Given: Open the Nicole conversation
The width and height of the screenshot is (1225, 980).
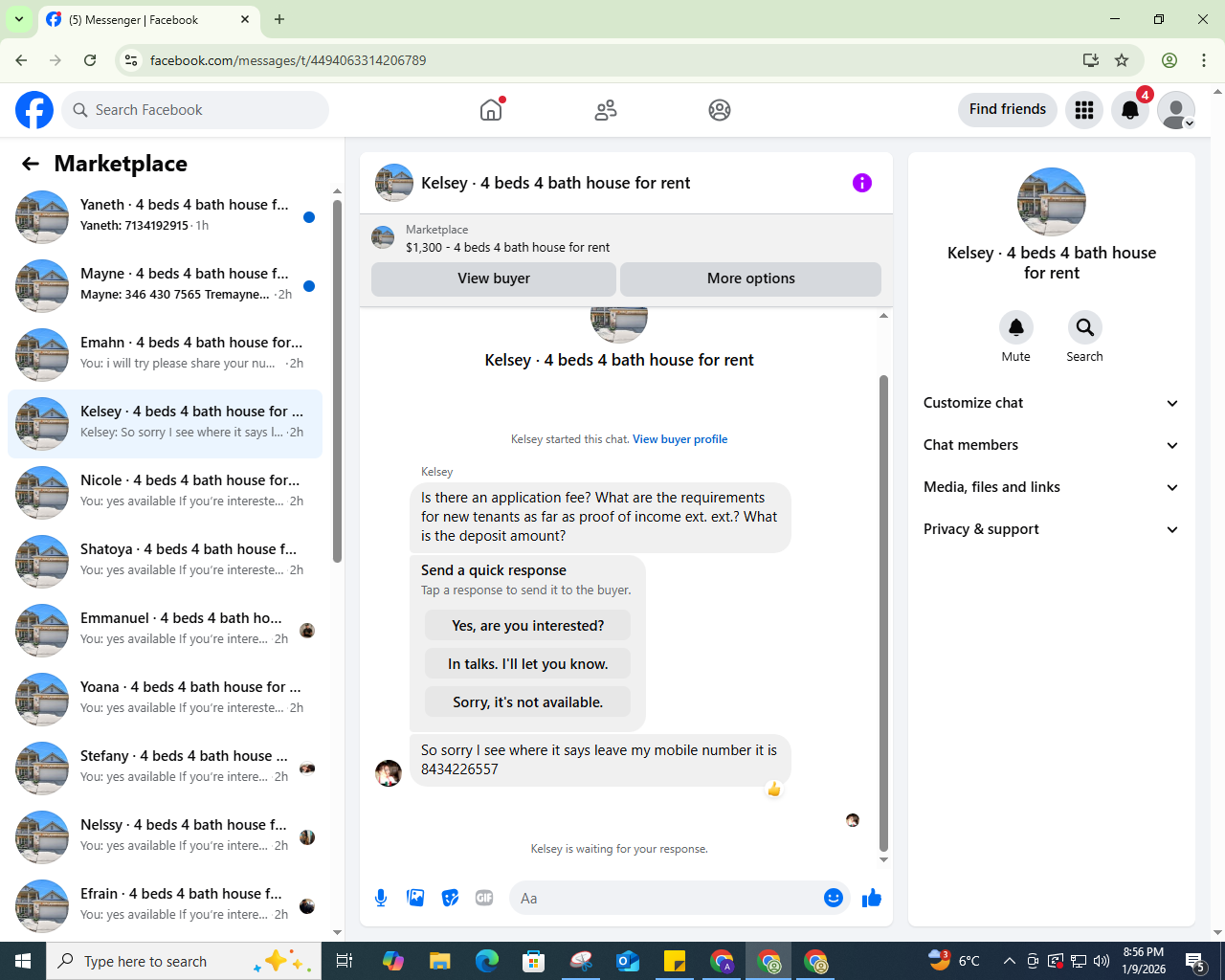Looking at the screenshot, I should click(x=165, y=493).
